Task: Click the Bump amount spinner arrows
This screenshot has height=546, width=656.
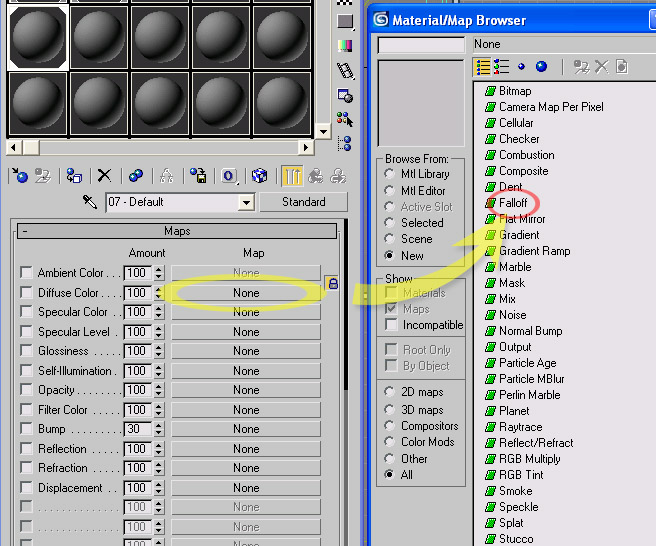Action: tap(158, 429)
